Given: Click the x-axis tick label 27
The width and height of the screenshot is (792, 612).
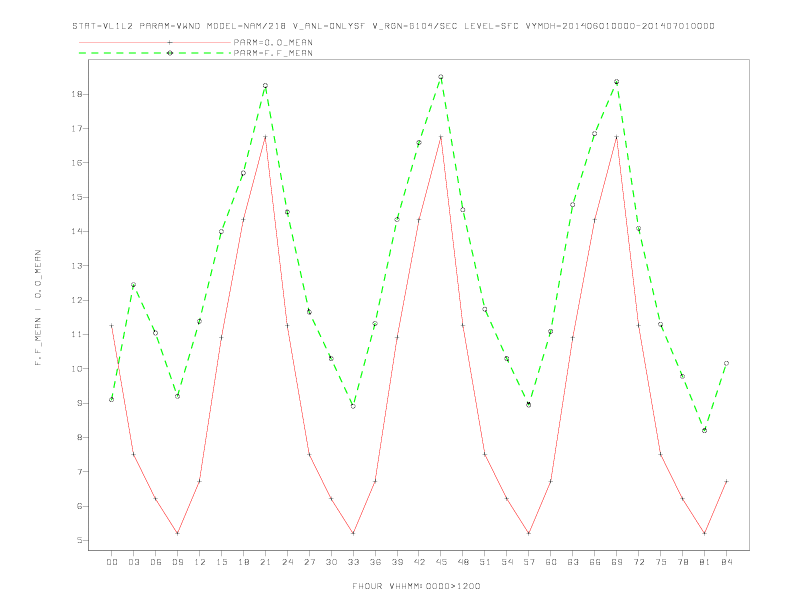Looking at the screenshot, I should 309,562.
